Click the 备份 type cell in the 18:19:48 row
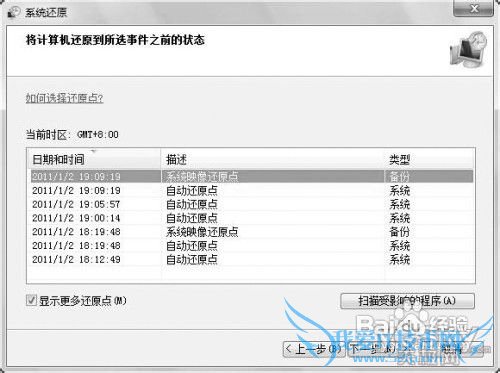The height and width of the screenshot is (373, 500). [400, 232]
